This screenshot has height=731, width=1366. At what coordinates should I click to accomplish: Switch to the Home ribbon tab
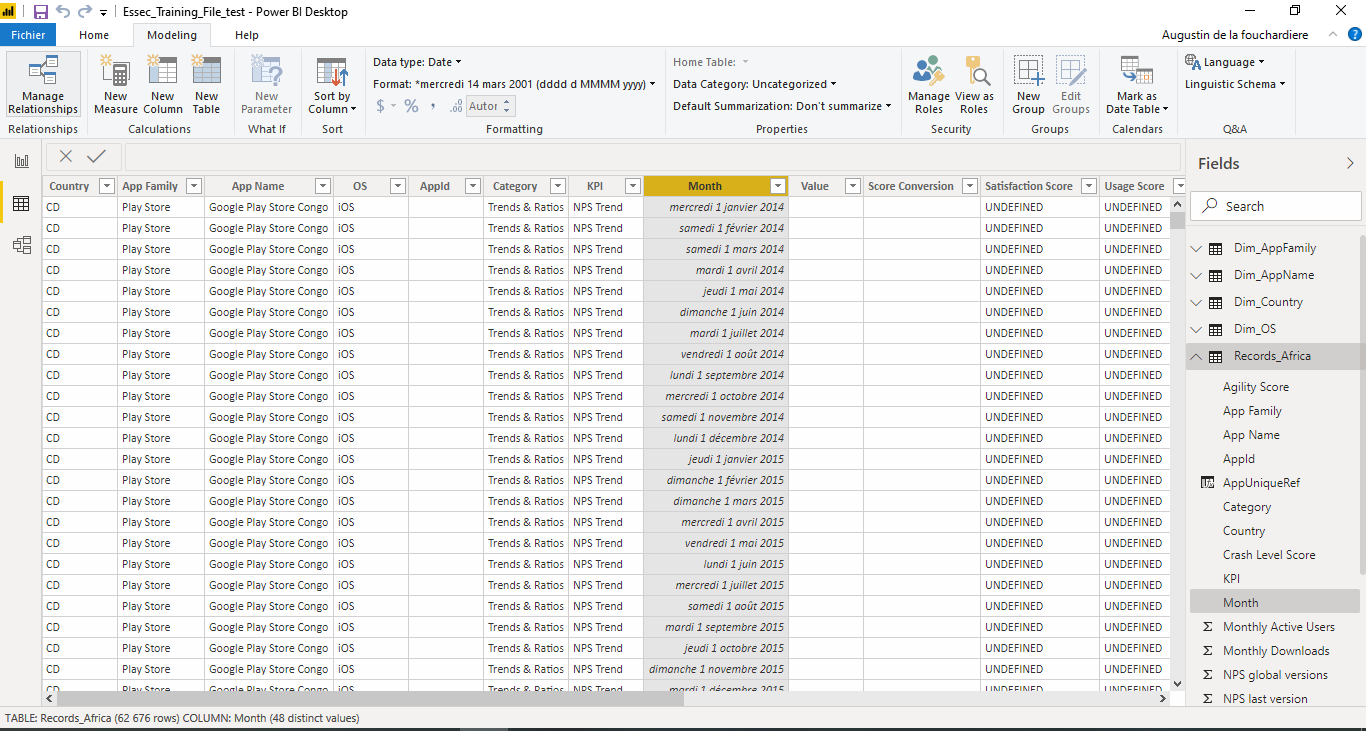click(94, 35)
